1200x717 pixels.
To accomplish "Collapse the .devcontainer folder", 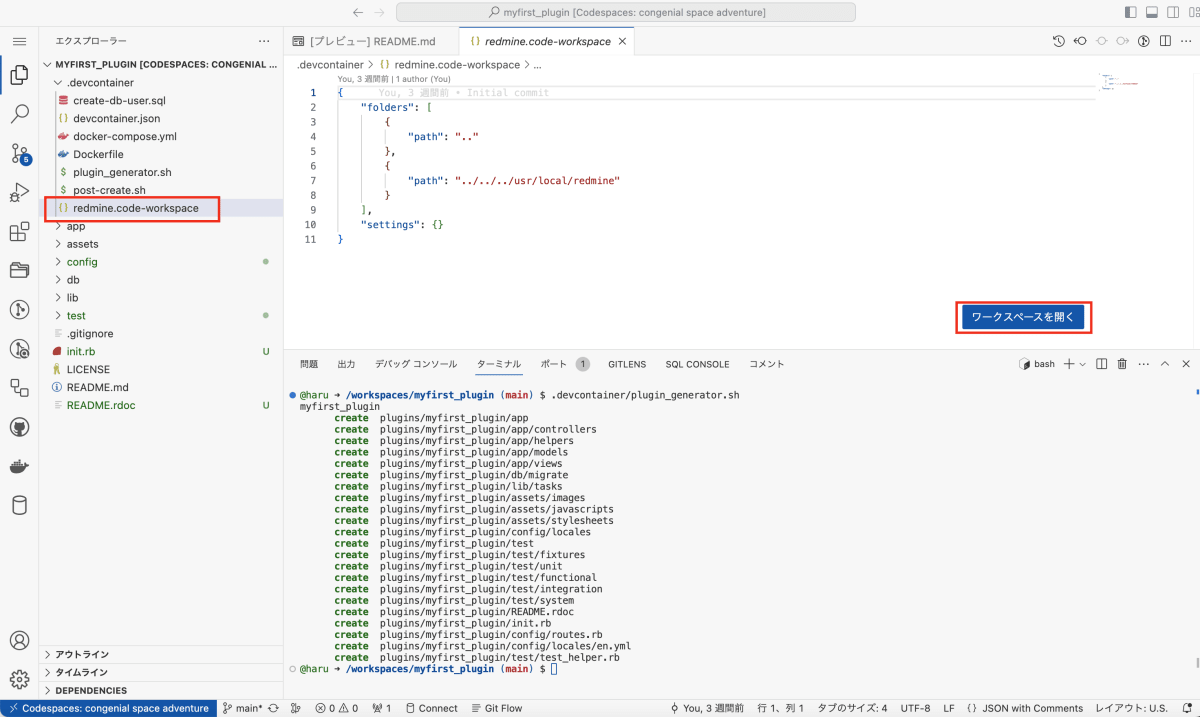I will 162,82.
